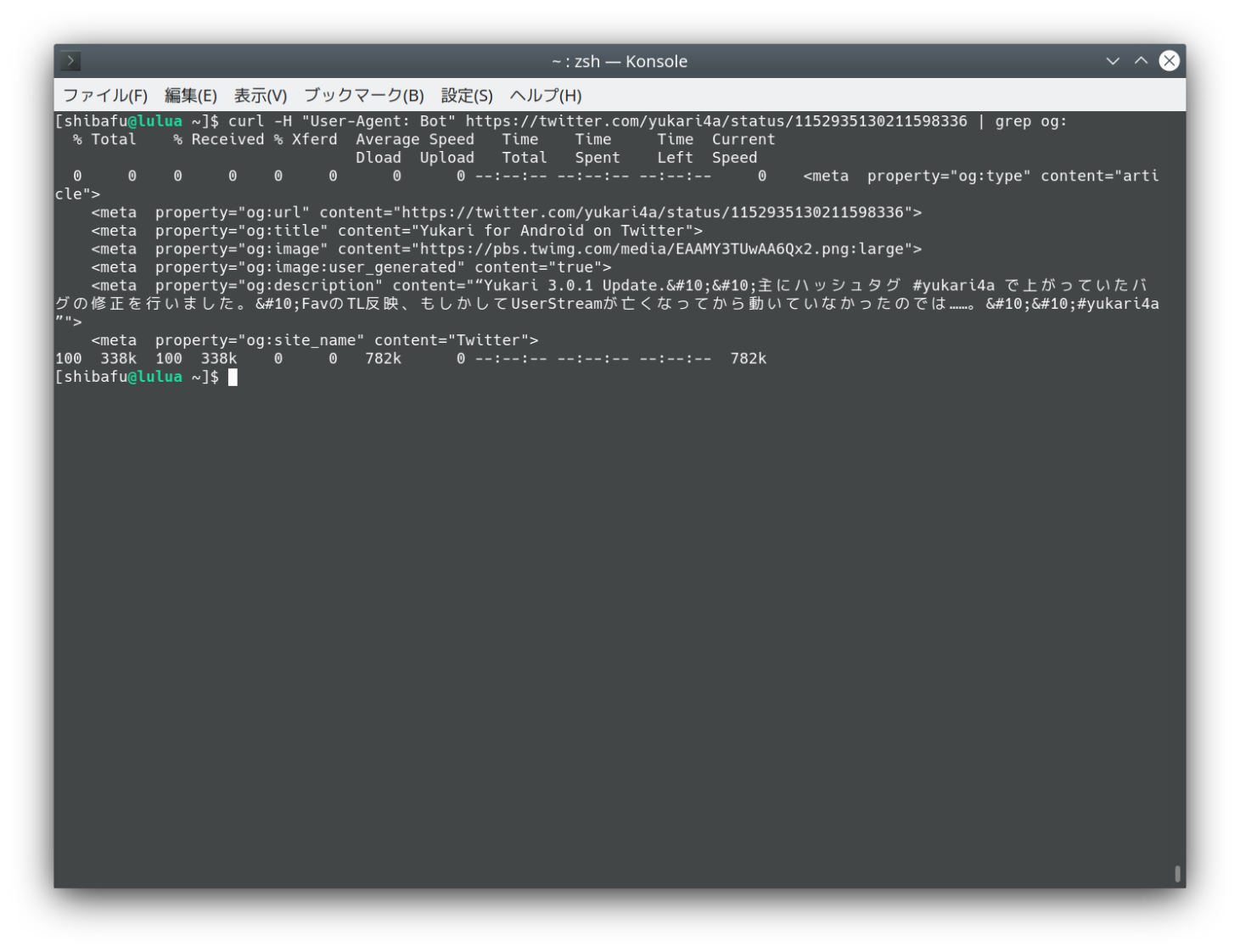Click the '~ : zsh — Konsole' title text
Viewport: 1240px width, 952px height.
pos(620,61)
